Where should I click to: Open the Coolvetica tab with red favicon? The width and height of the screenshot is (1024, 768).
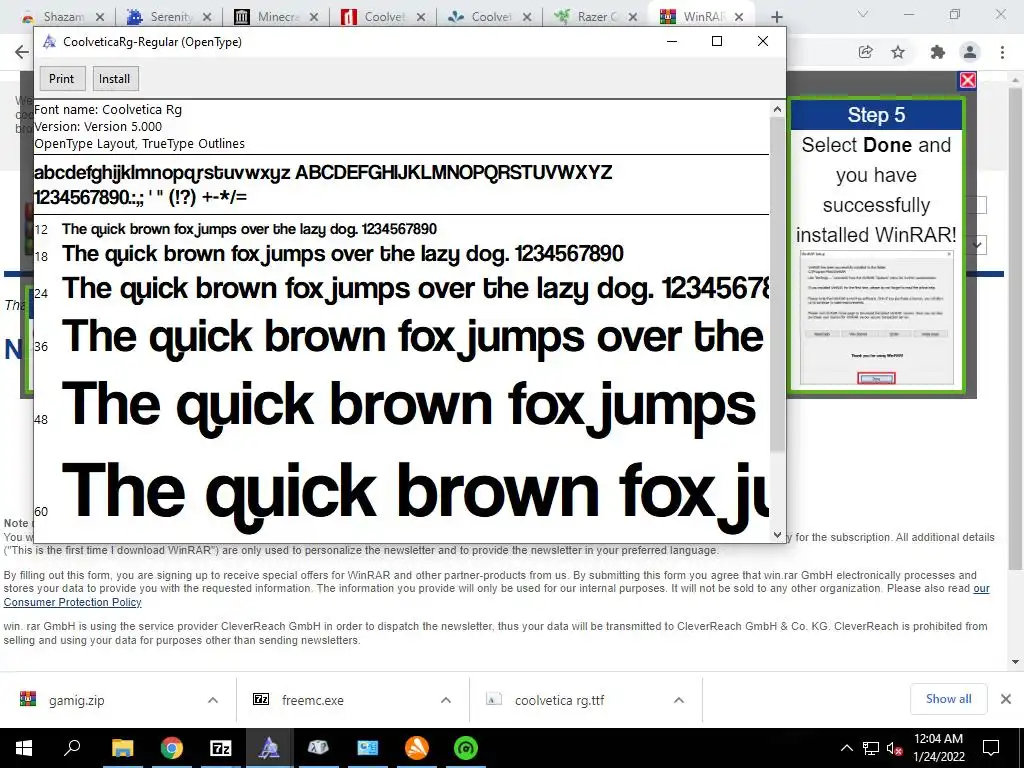384,16
